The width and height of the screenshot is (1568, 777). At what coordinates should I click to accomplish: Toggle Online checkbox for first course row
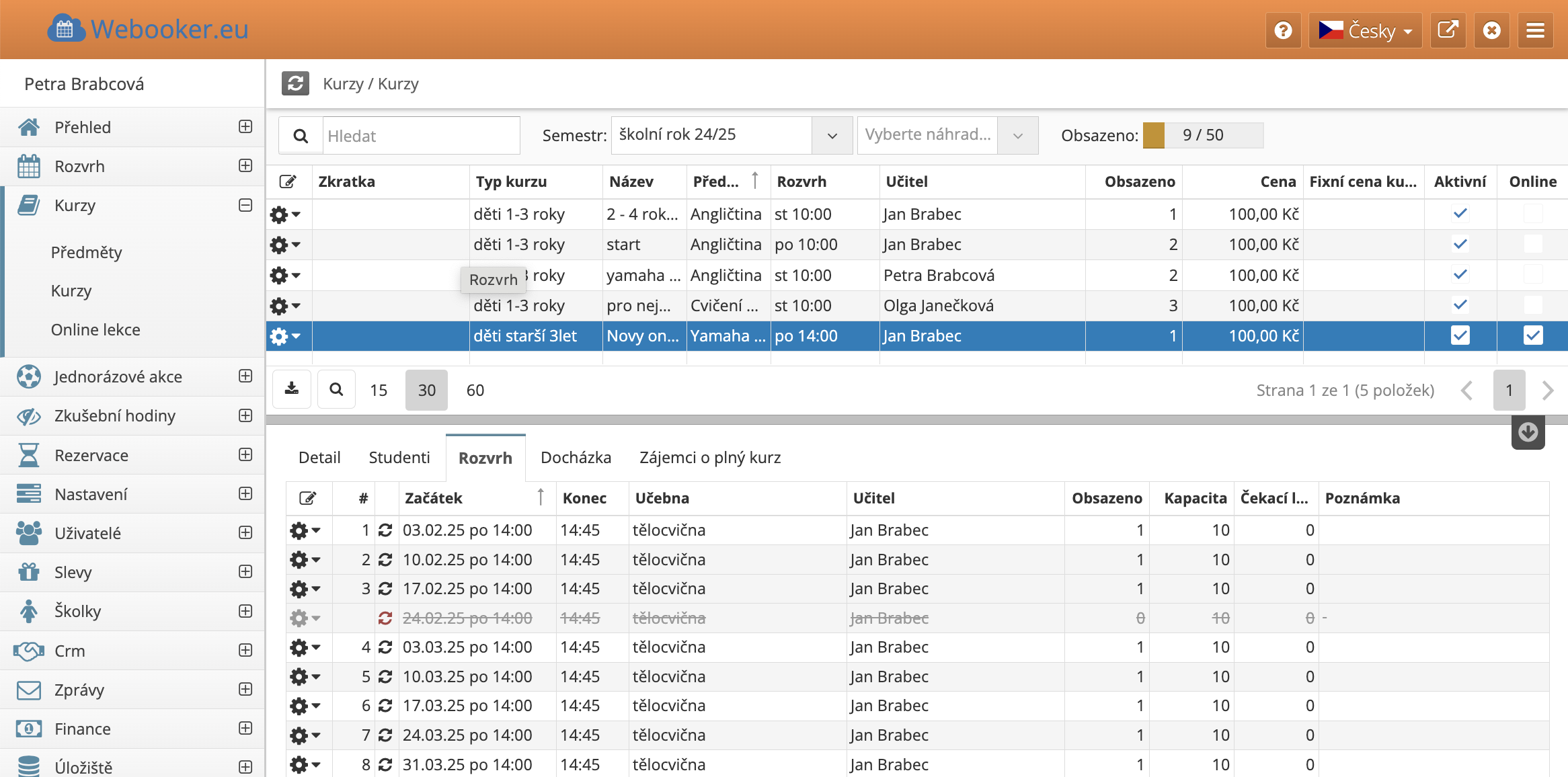coord(1532,214)
